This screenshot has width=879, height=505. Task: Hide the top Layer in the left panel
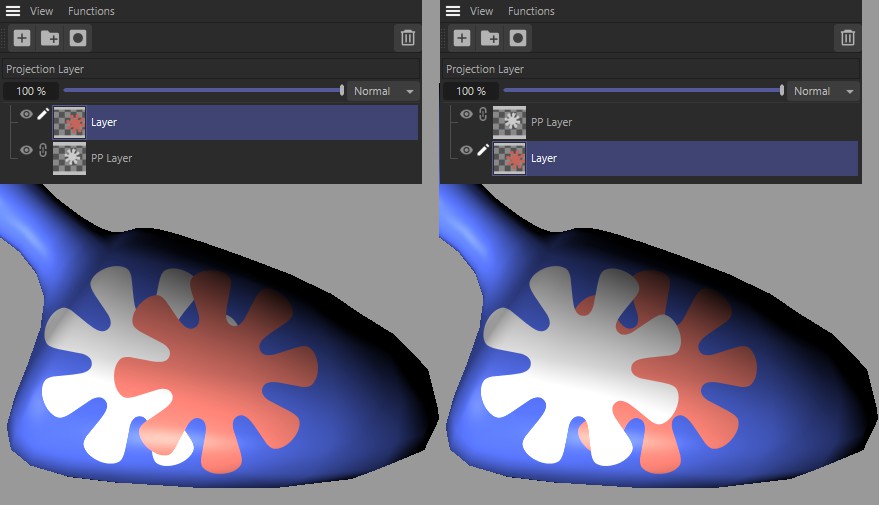pyautogui.click(x=27, y=114)
